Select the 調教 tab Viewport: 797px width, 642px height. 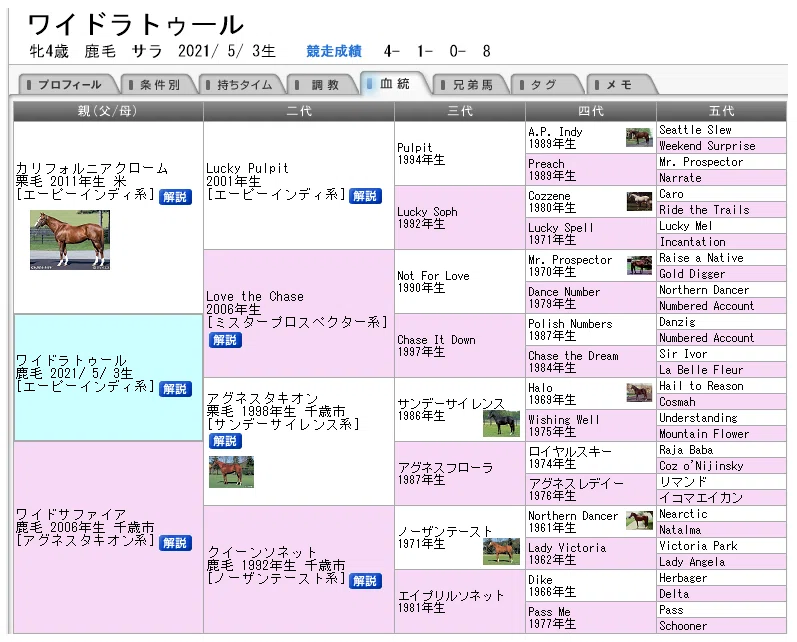(x=322, y=84)
